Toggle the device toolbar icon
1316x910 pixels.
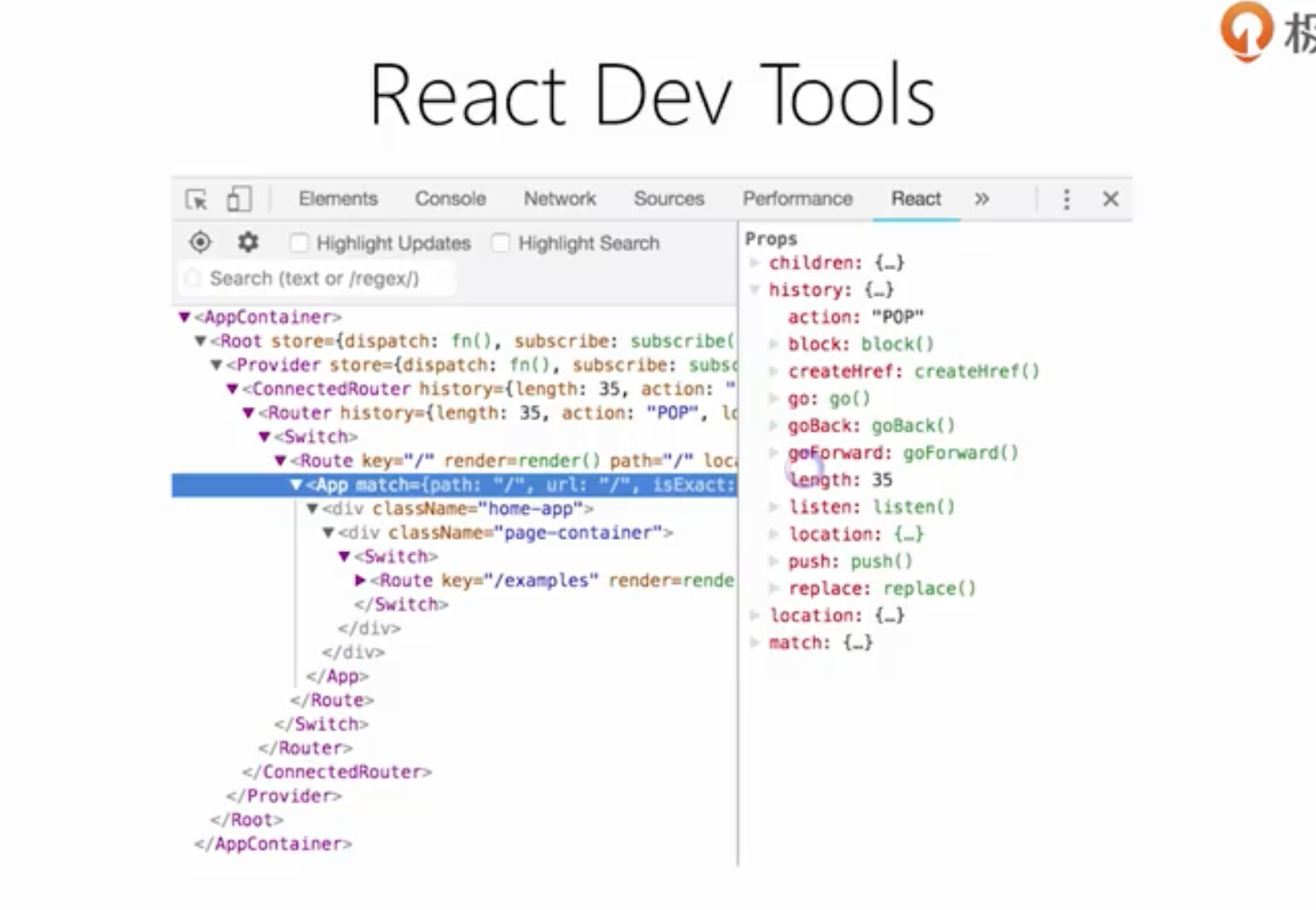[x=239, y=199]
